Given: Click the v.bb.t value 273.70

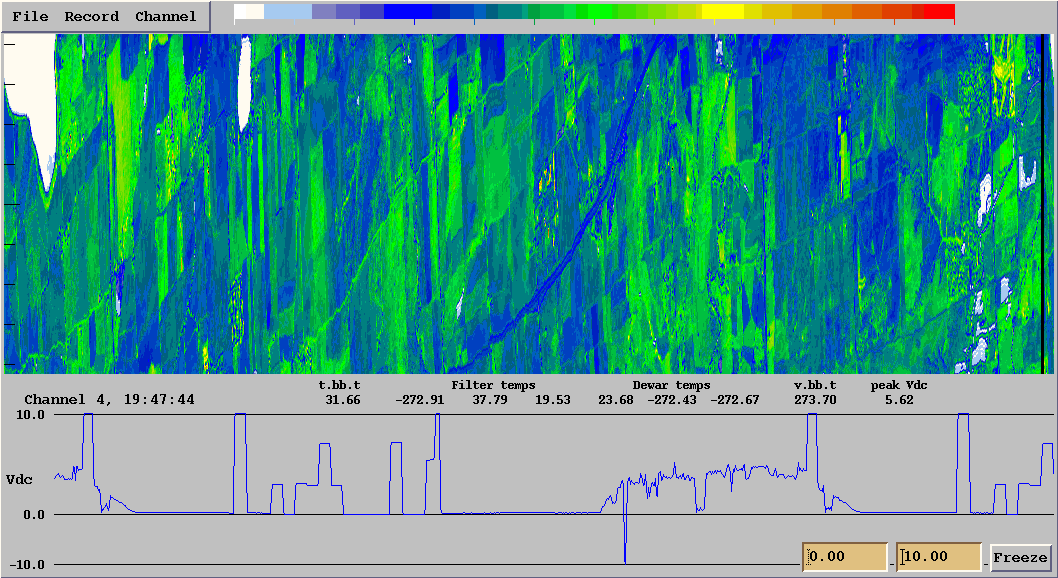Looking at the screenshot, I should click(x=815, y=400).
